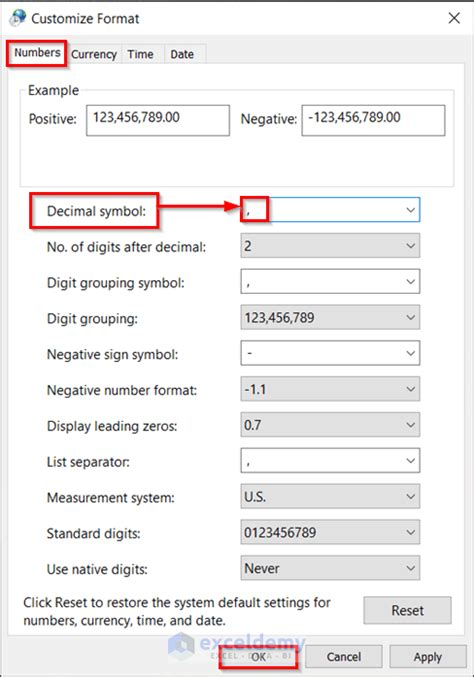Expand the Measurement system dropdown

(330, 496)
